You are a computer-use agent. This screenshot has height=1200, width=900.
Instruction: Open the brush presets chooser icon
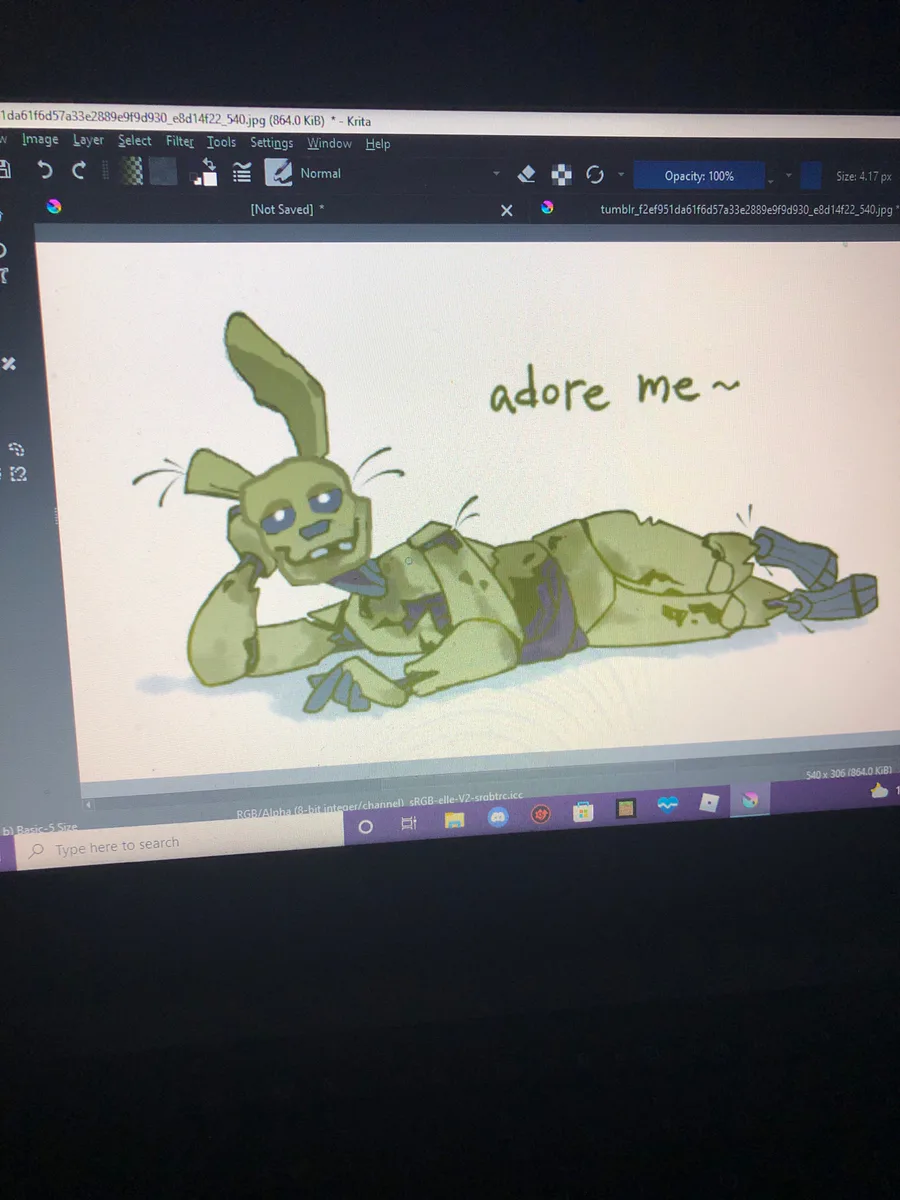[278, 173]
